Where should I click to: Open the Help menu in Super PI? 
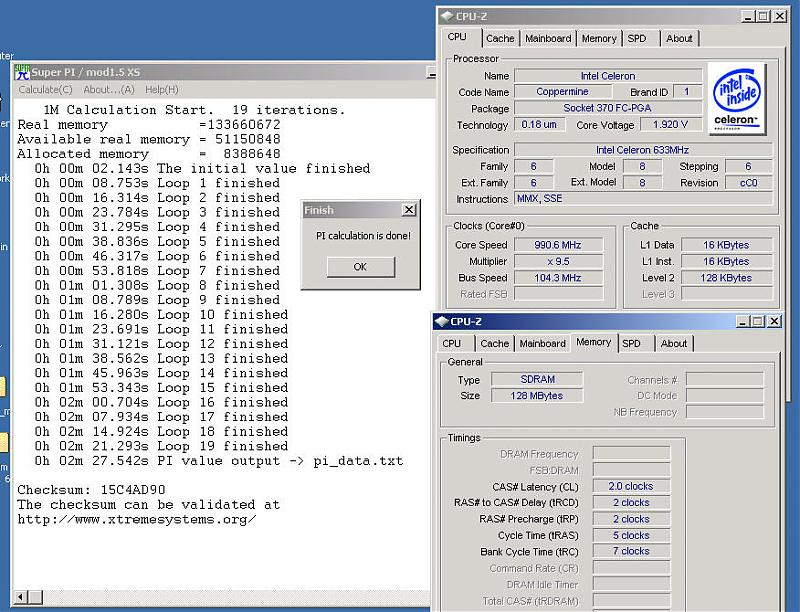click(161, 90)
